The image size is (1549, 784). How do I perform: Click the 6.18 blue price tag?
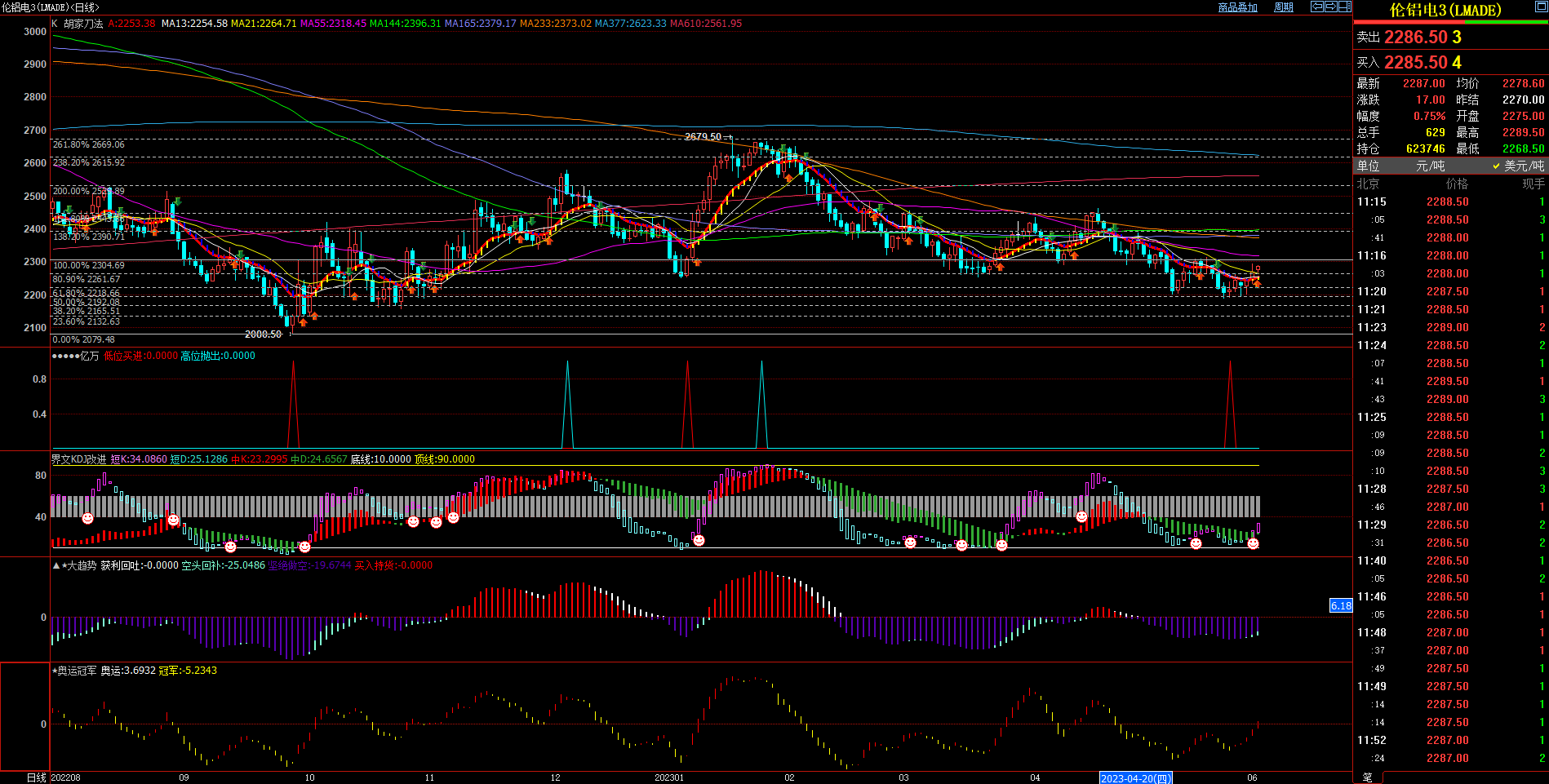pos(1341,605)
